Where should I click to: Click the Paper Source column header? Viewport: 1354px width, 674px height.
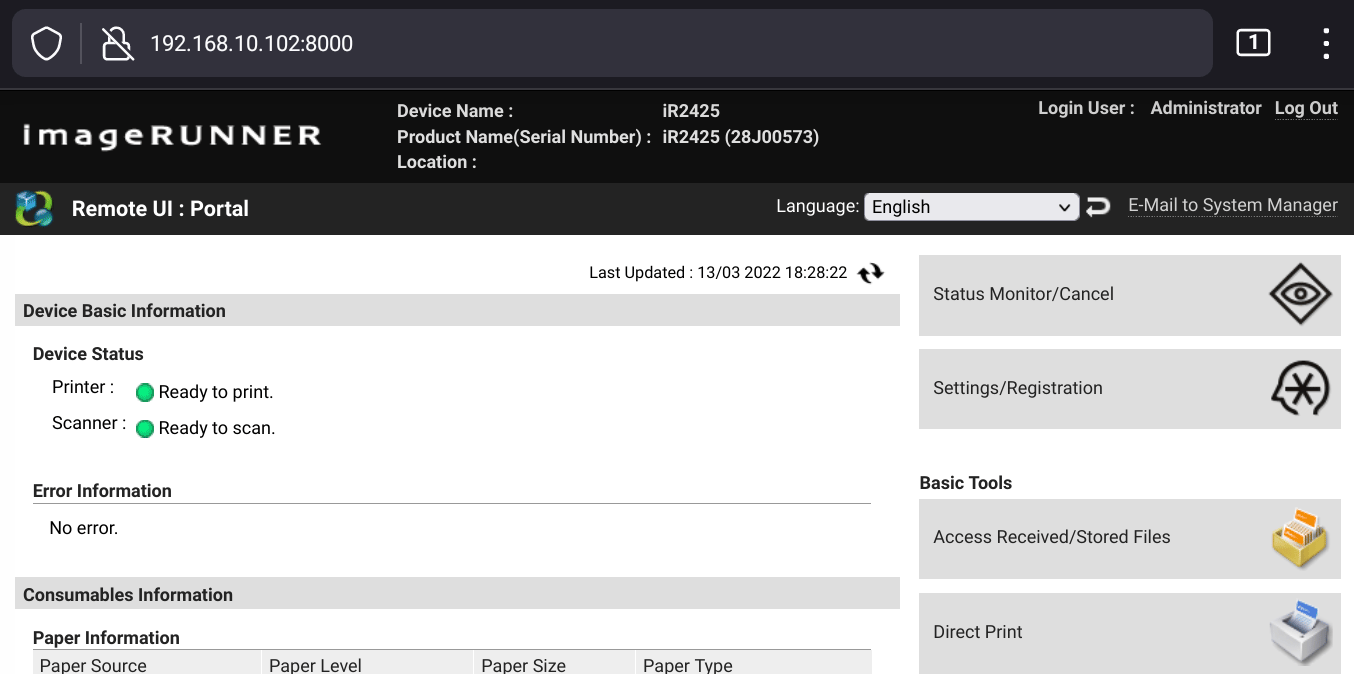tap(147, 664)
